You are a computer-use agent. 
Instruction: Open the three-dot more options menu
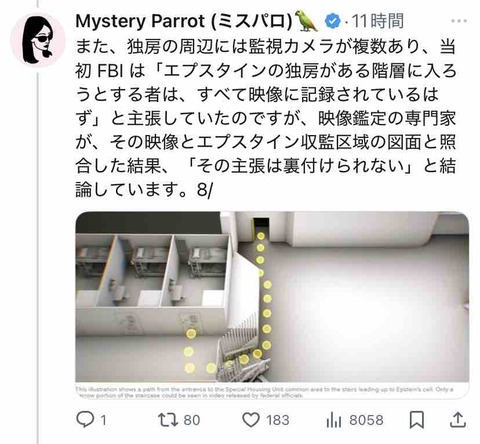click(x=459, y=21)
